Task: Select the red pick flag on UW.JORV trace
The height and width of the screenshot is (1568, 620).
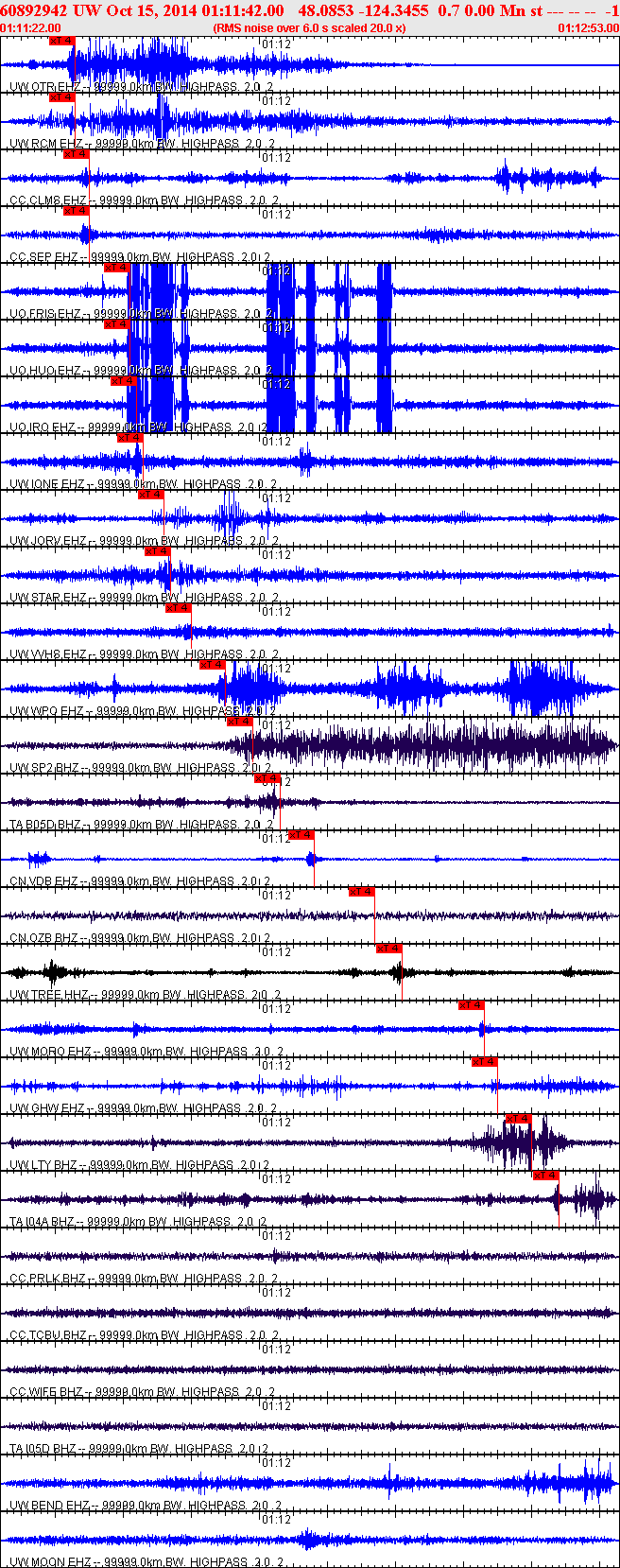Action: (x=151, y=495)
